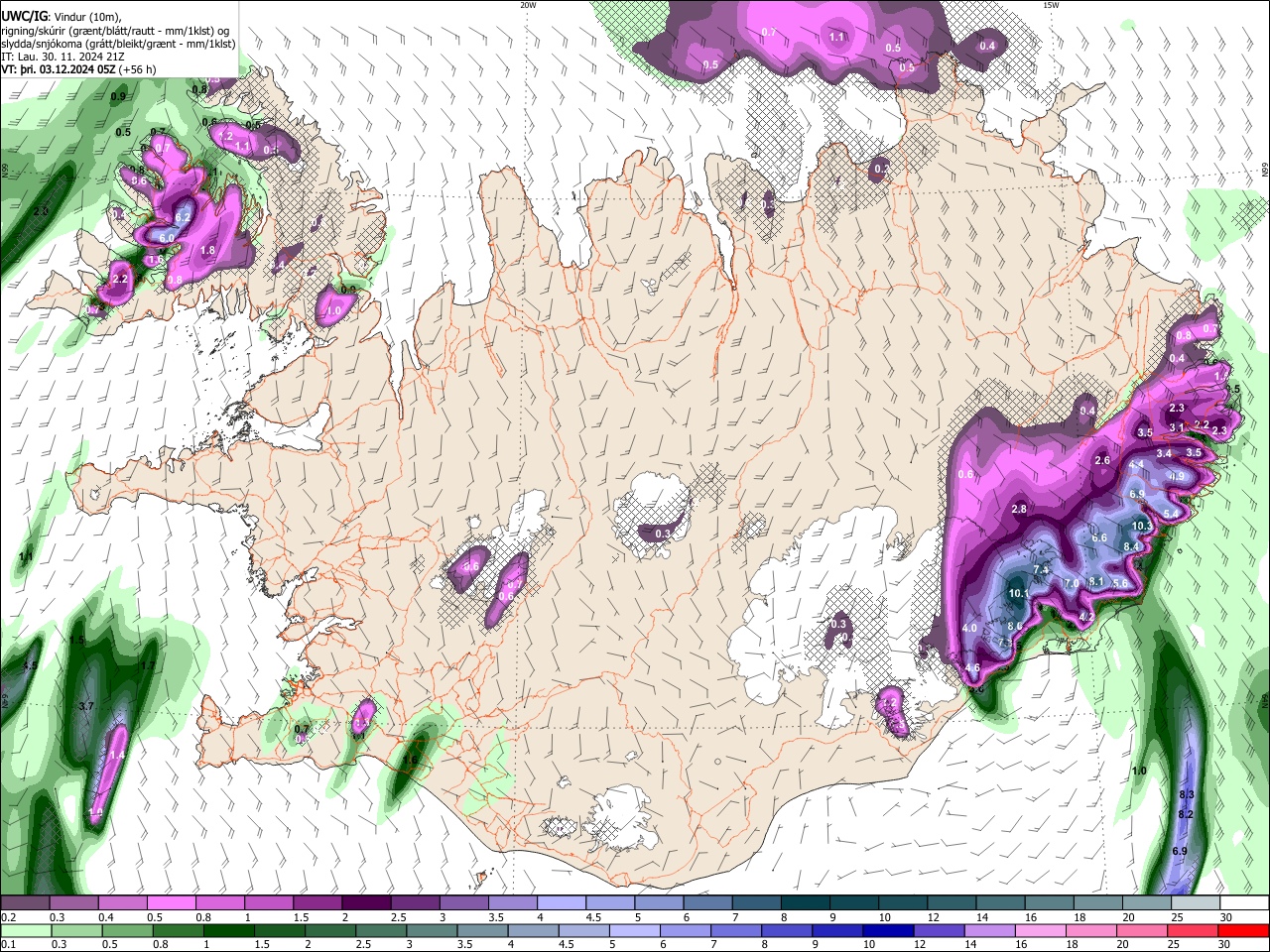
Task: Click the 3.7 value off the southwest coast
Action: click(x=85, y=706)
